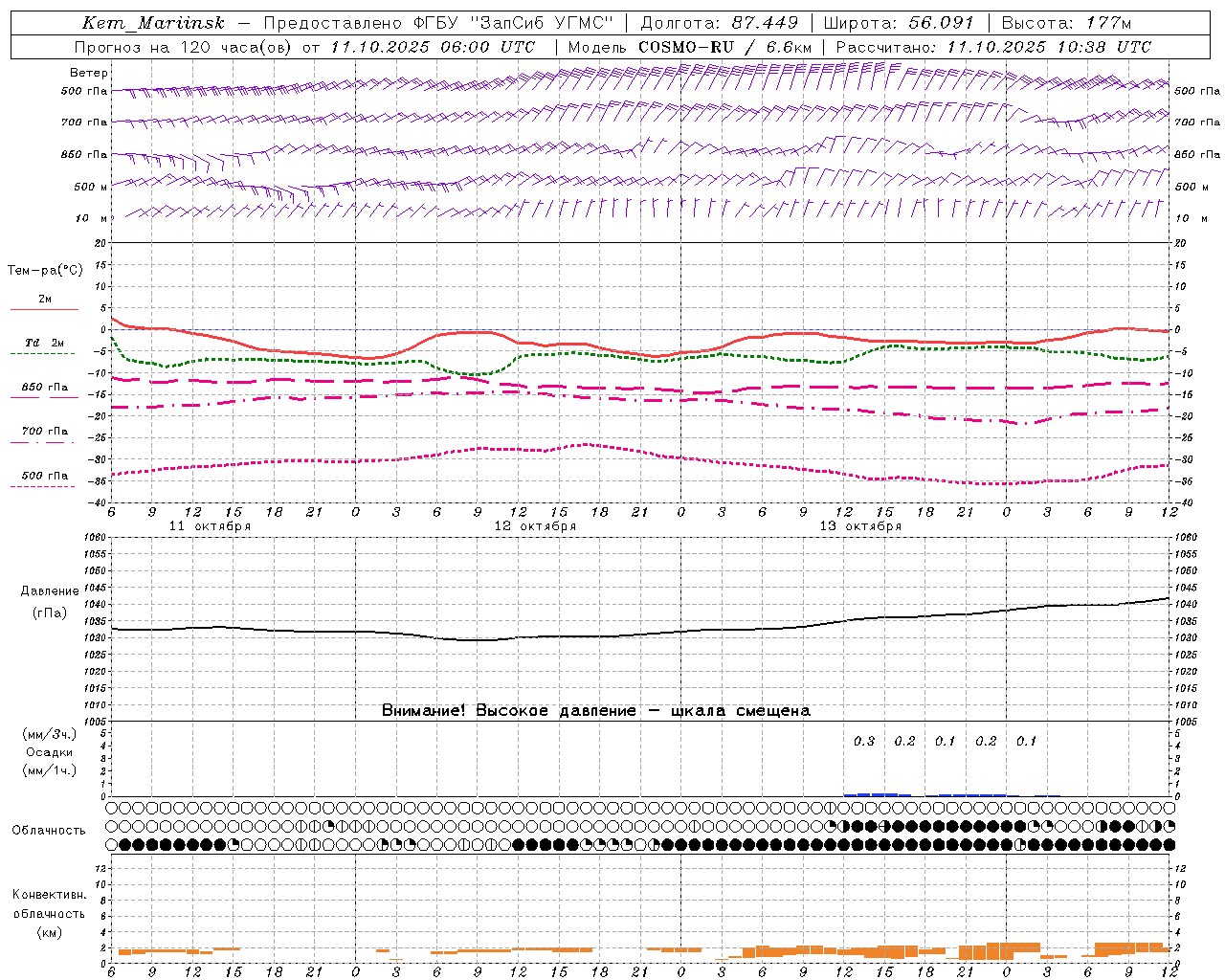Screen dimensions: 1225x980
Task: Click the warning text Внимание! Высокое давление
Action: coord(509,711)
